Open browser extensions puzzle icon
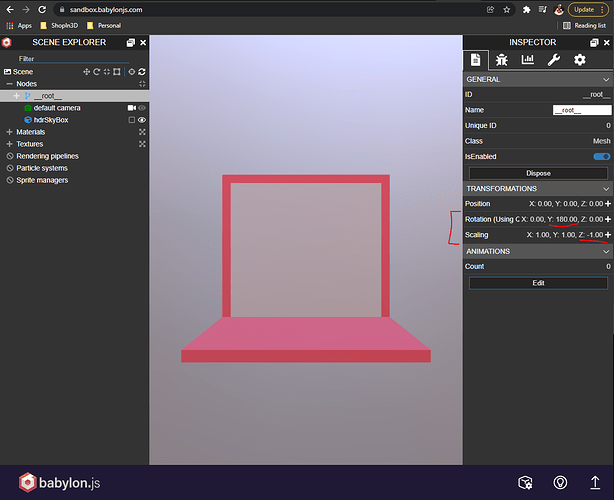614x500 pixels. click(526, 10)
